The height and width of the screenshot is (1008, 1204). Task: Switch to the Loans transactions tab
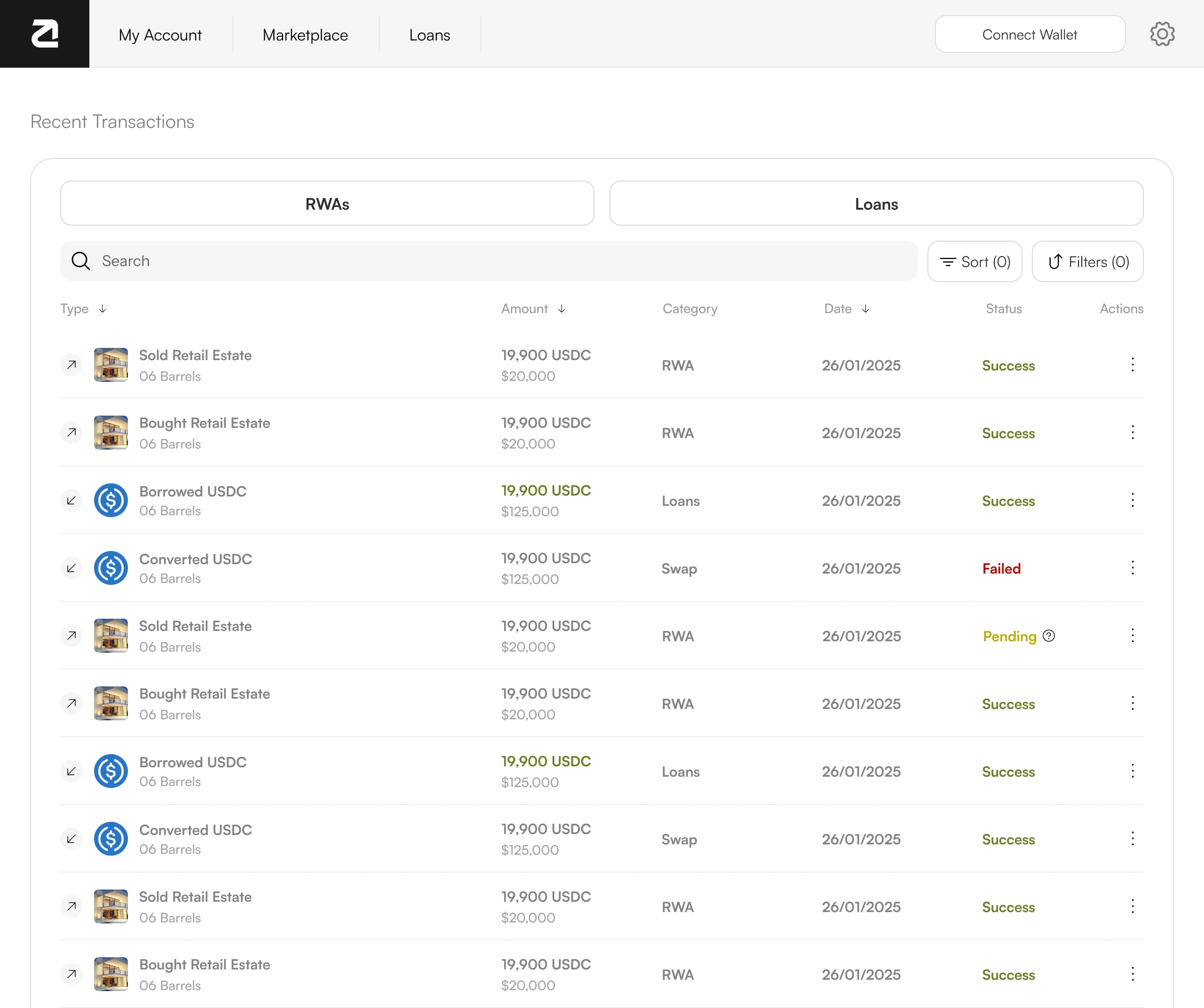875,204
